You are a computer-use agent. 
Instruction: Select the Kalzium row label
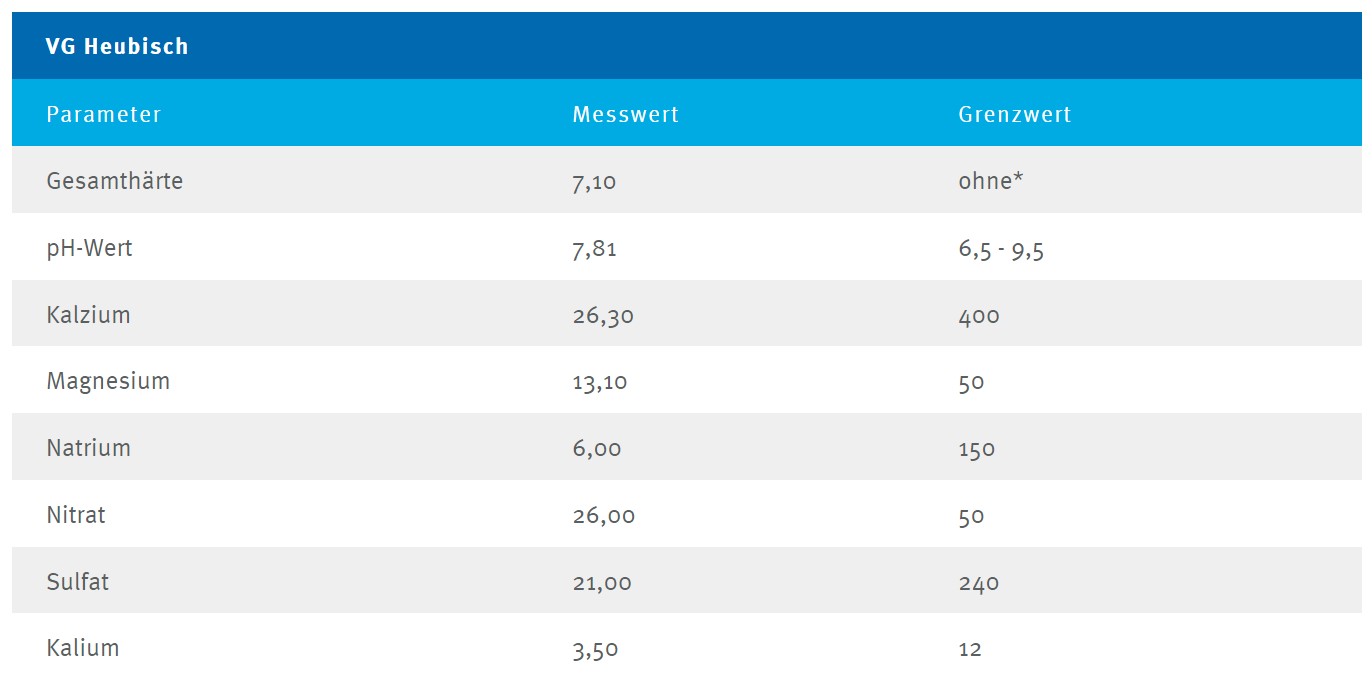(88, 315)
